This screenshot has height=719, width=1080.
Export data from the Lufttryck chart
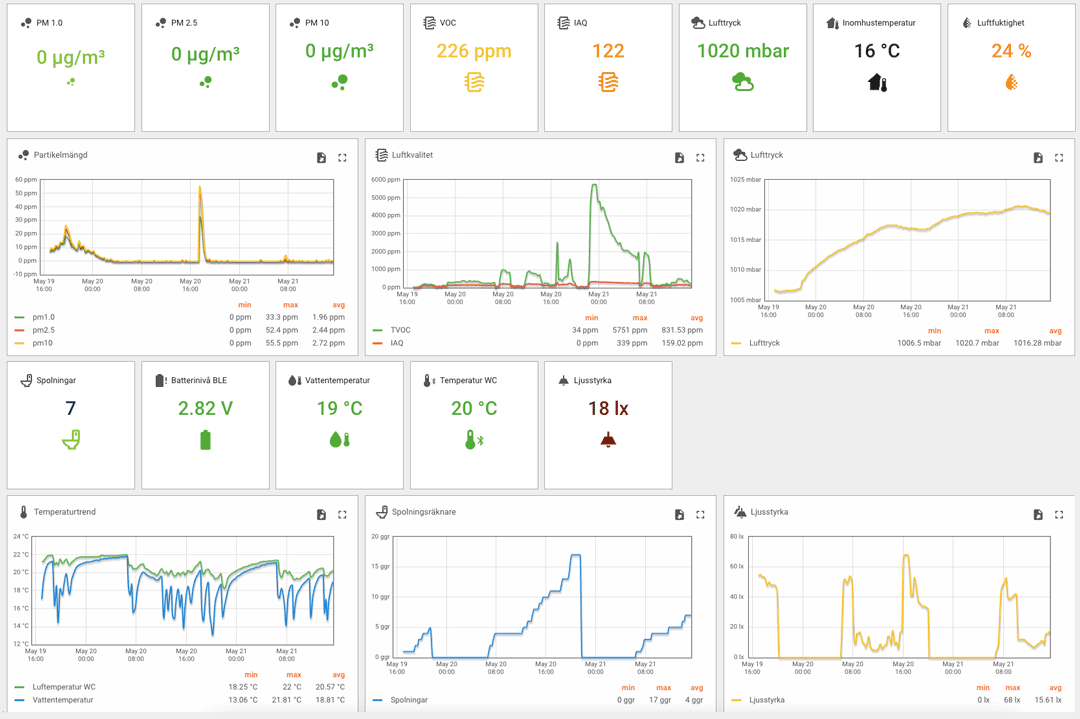(1038, 158)
